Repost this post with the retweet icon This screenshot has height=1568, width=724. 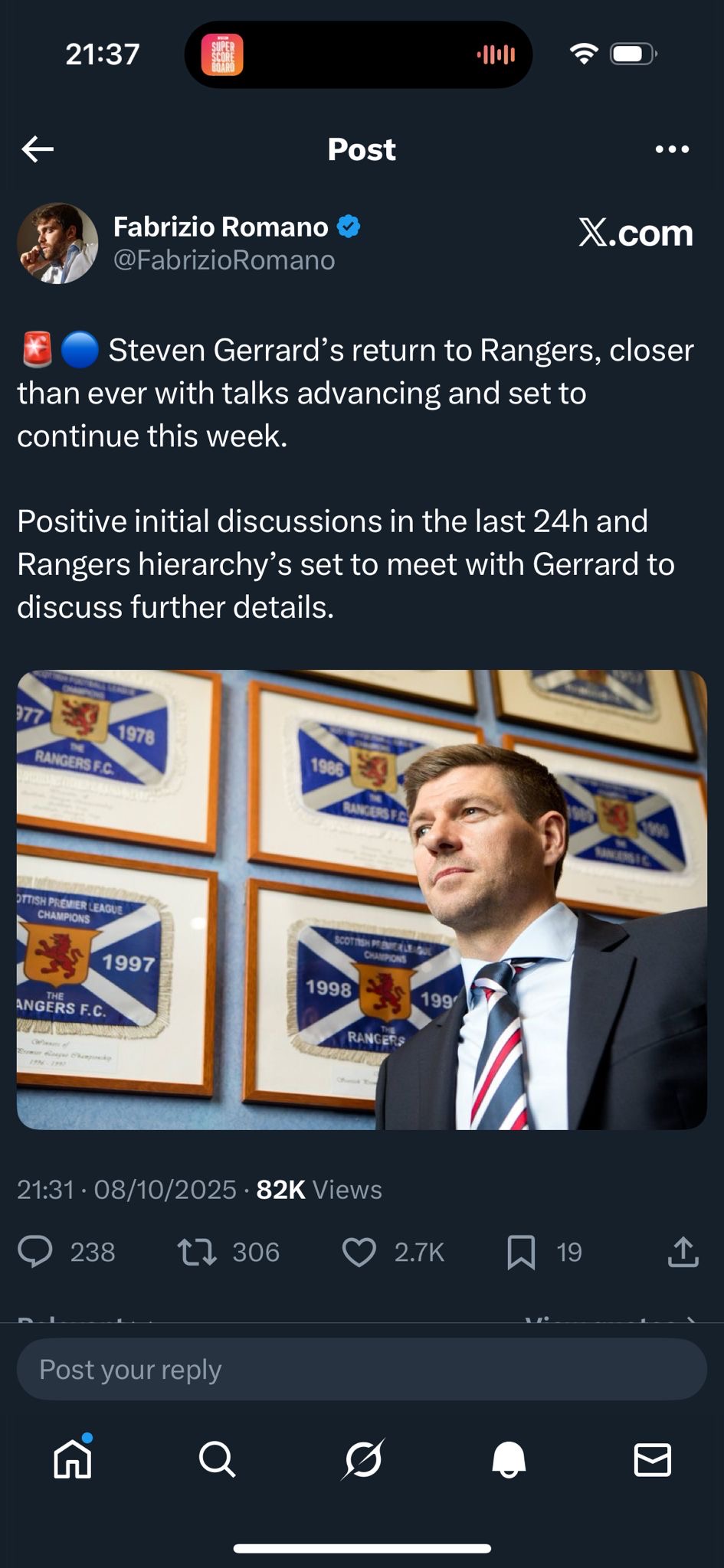pos(197,1252)
